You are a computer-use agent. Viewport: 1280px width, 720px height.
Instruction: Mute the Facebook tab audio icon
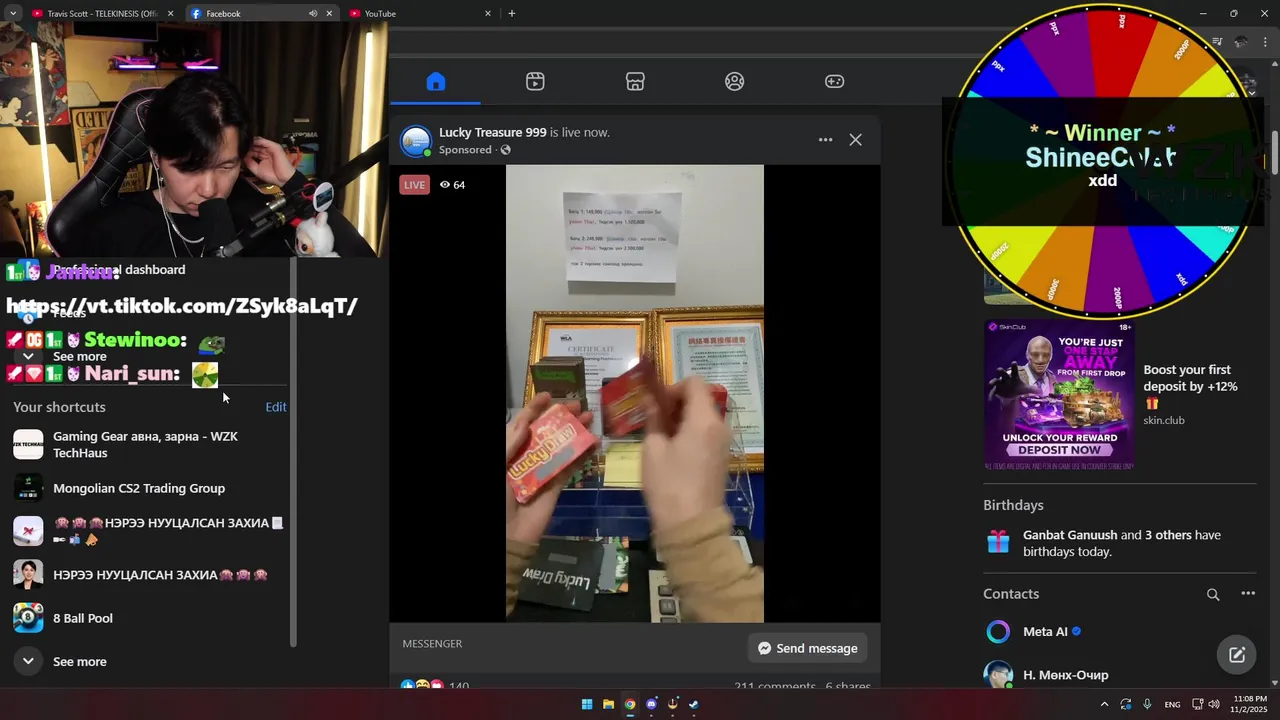click(x=312, y=14)
